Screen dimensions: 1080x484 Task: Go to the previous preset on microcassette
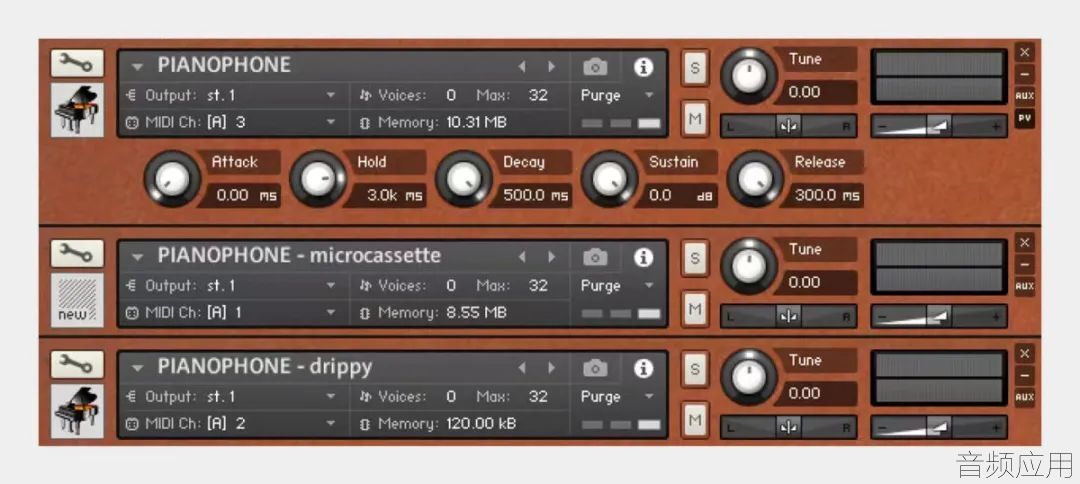[522, 257]
